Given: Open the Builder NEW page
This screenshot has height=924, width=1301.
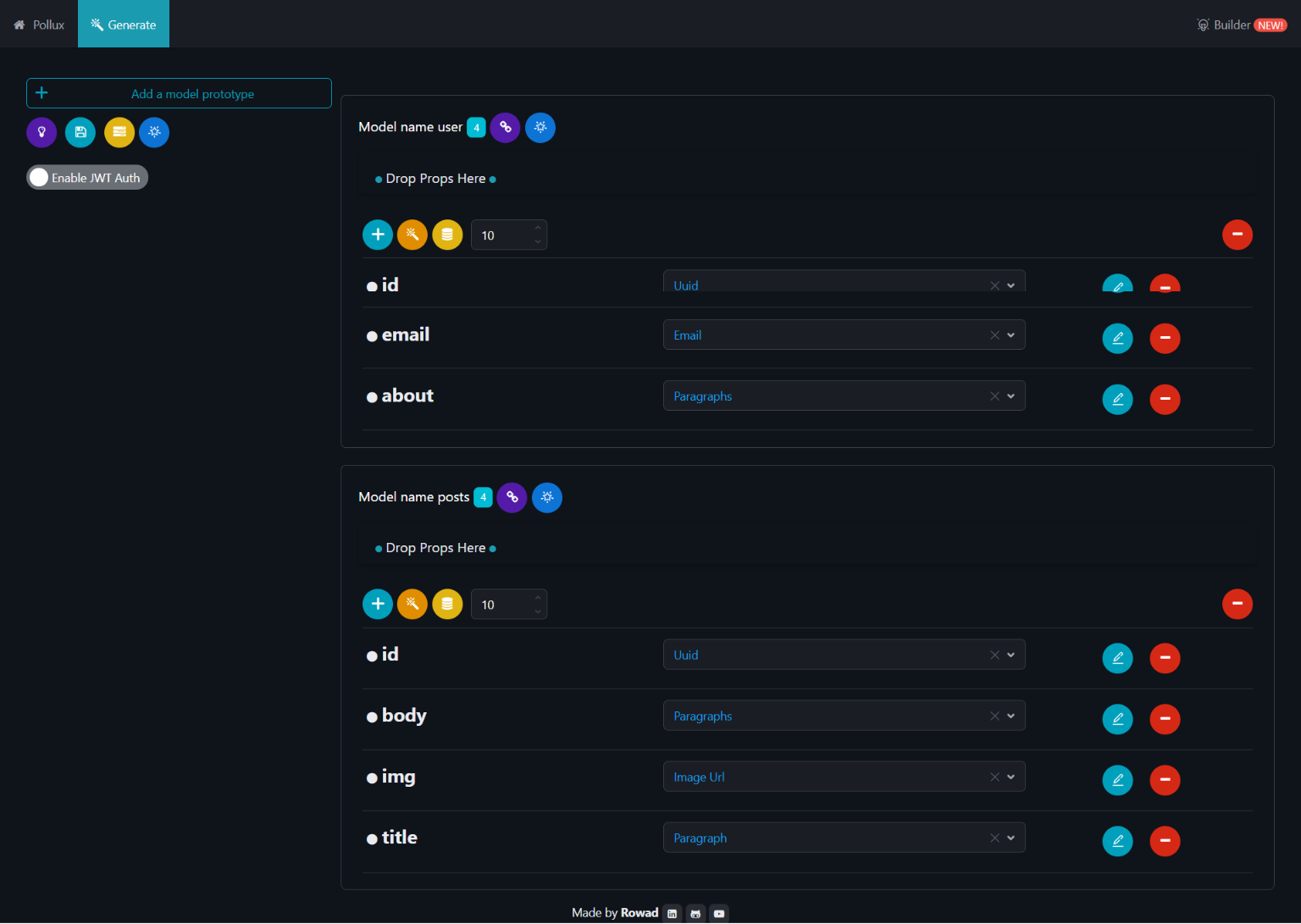Looking at the screenshot, I should [x=1242, y=25].
